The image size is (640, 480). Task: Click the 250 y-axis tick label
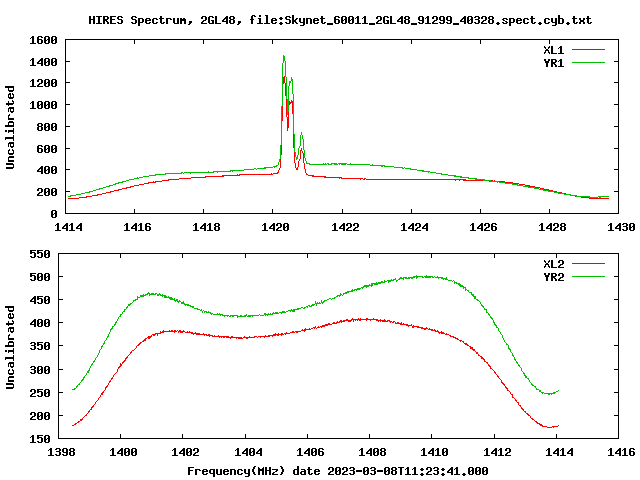40,393
